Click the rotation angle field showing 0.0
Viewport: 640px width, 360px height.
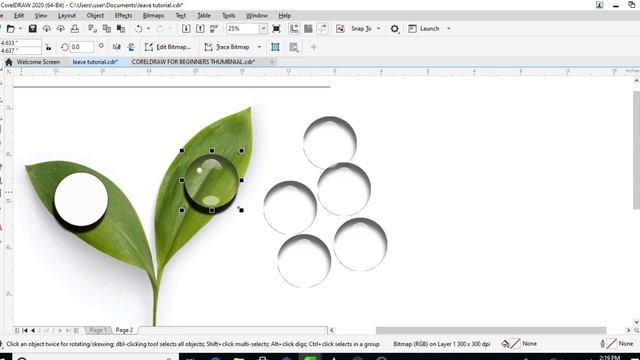click(x=81, y=47)
